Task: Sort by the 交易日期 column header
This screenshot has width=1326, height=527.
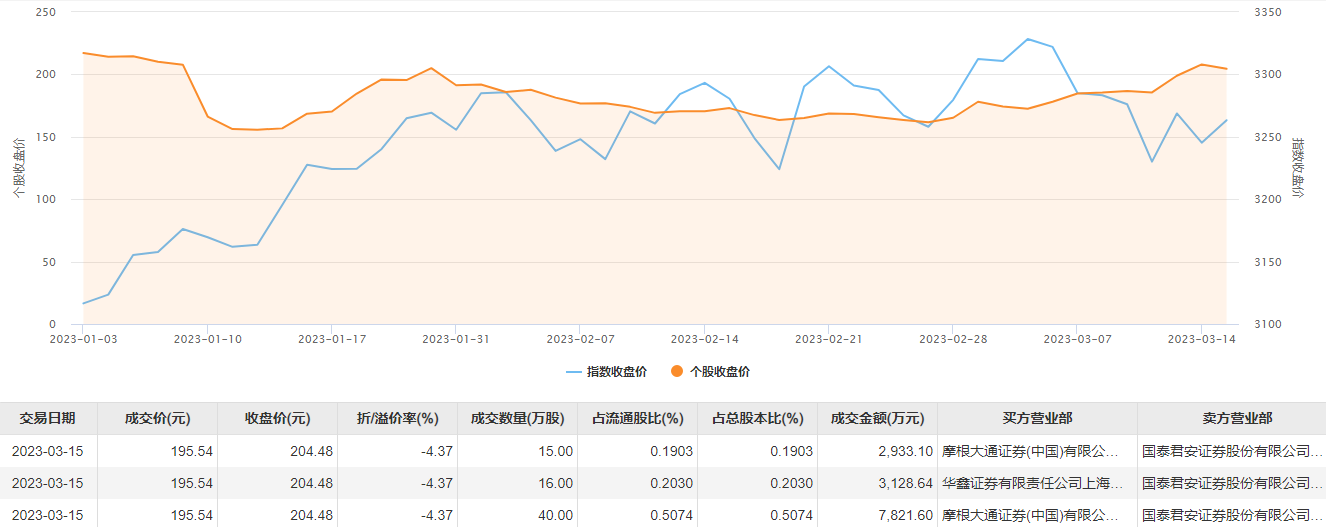Action: [x=47, y=419]
